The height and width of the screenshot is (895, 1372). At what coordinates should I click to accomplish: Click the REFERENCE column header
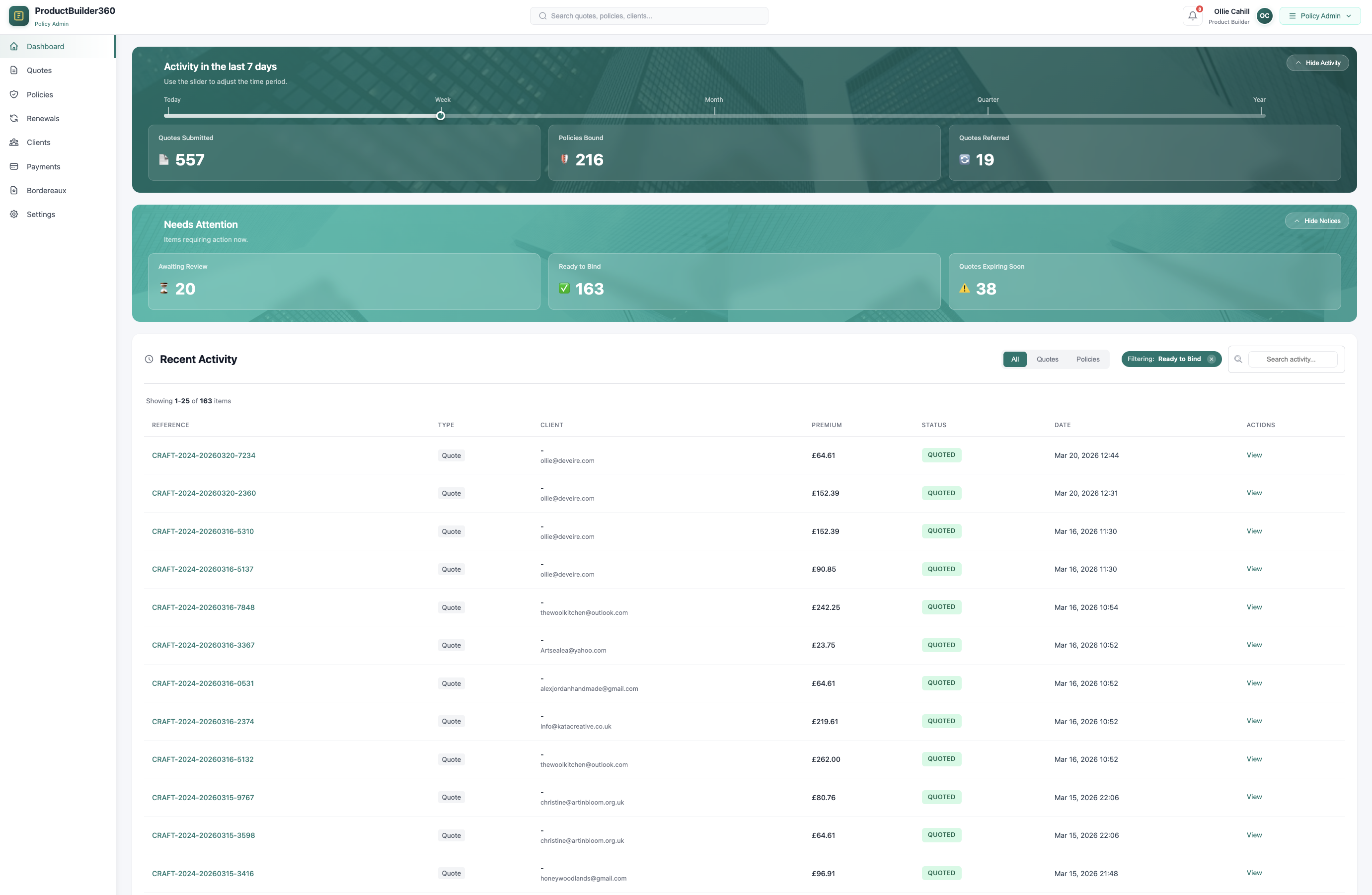point(170,425)
